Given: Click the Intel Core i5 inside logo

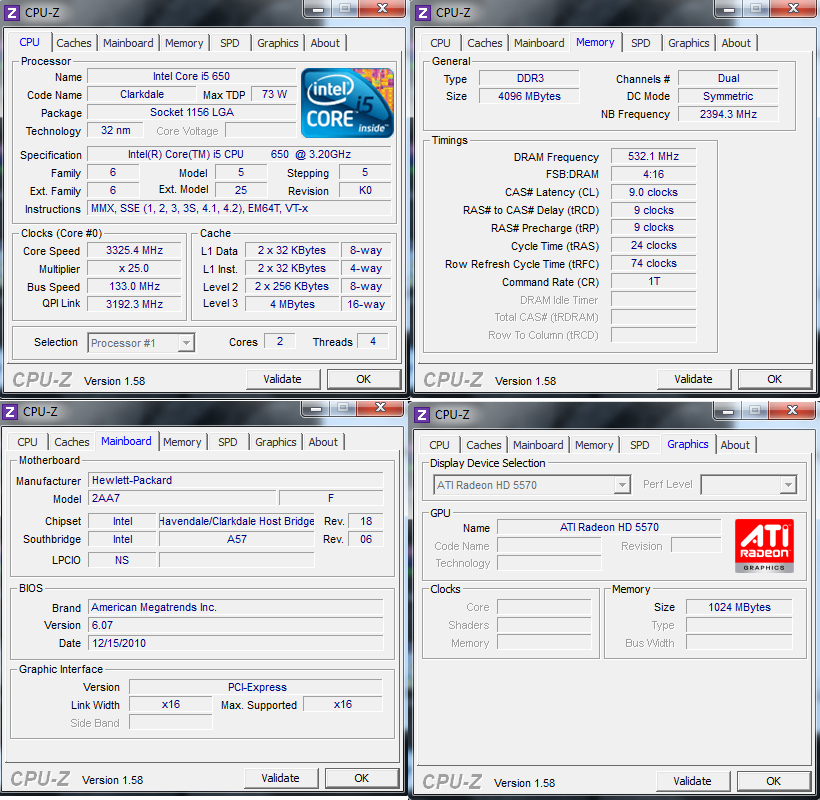Looking at the screenshot, I should [x=347, y=103].
